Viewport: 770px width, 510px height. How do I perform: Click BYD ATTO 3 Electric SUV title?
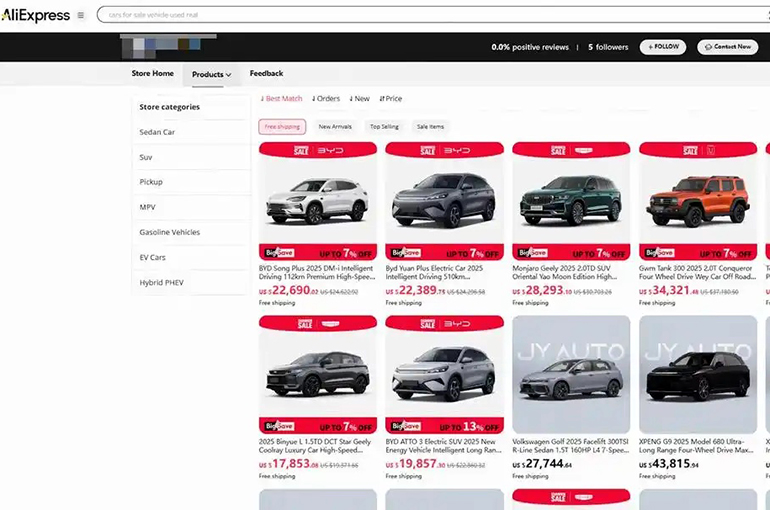coord(443,446)
